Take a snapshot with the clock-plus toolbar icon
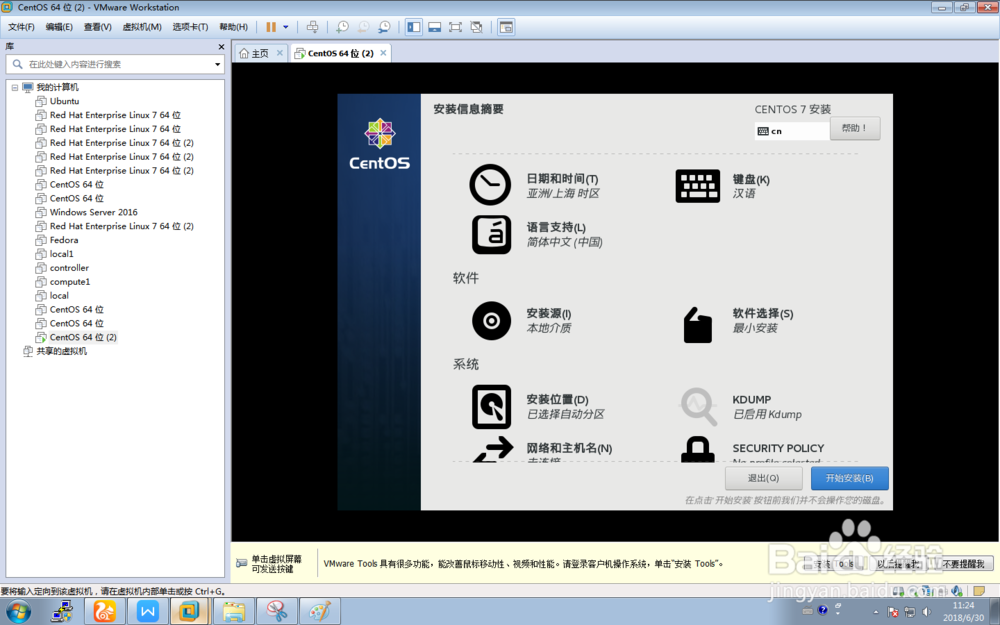 (342, 27)
